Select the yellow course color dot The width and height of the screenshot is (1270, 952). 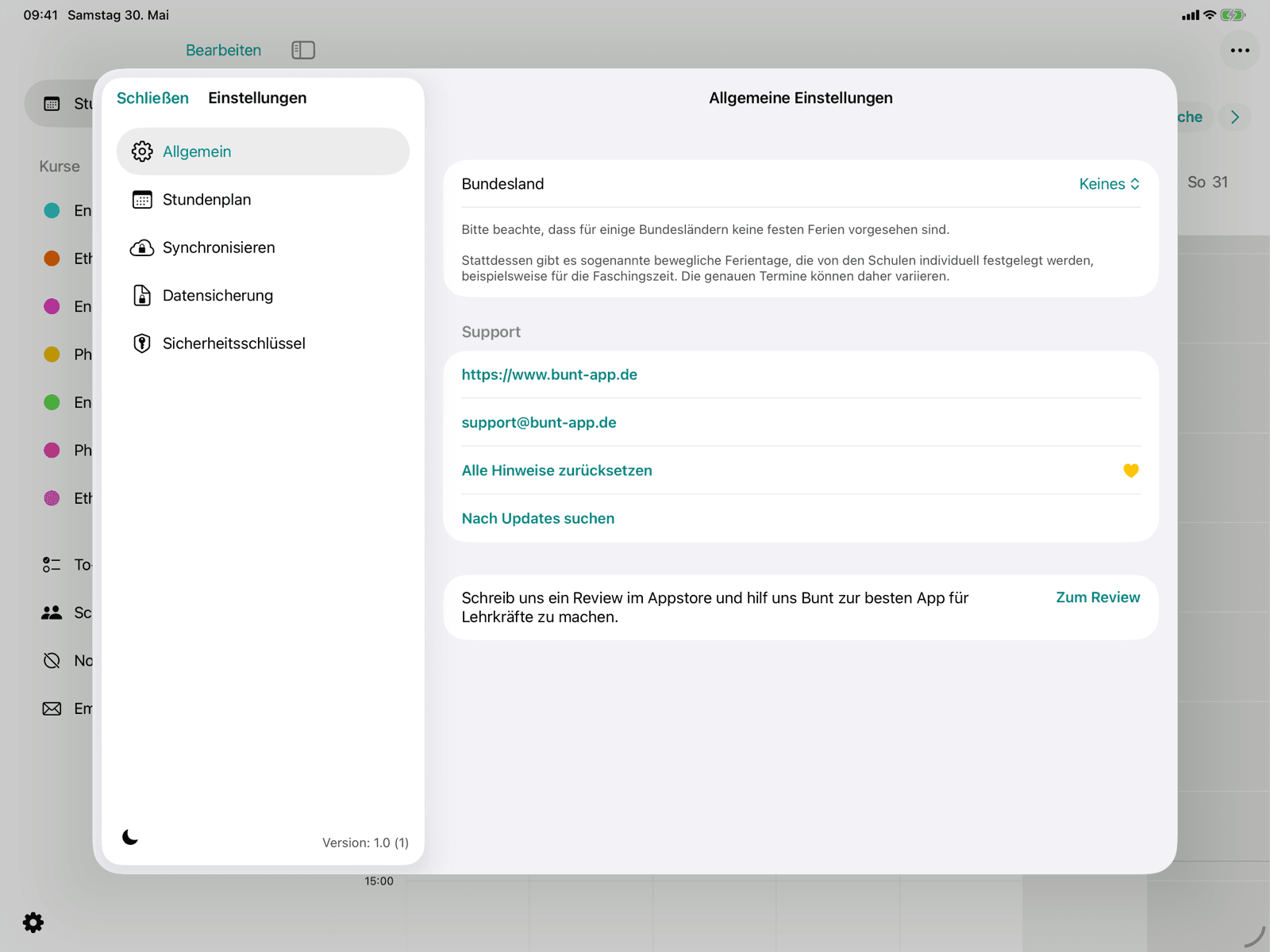click(x=52, y=355)
